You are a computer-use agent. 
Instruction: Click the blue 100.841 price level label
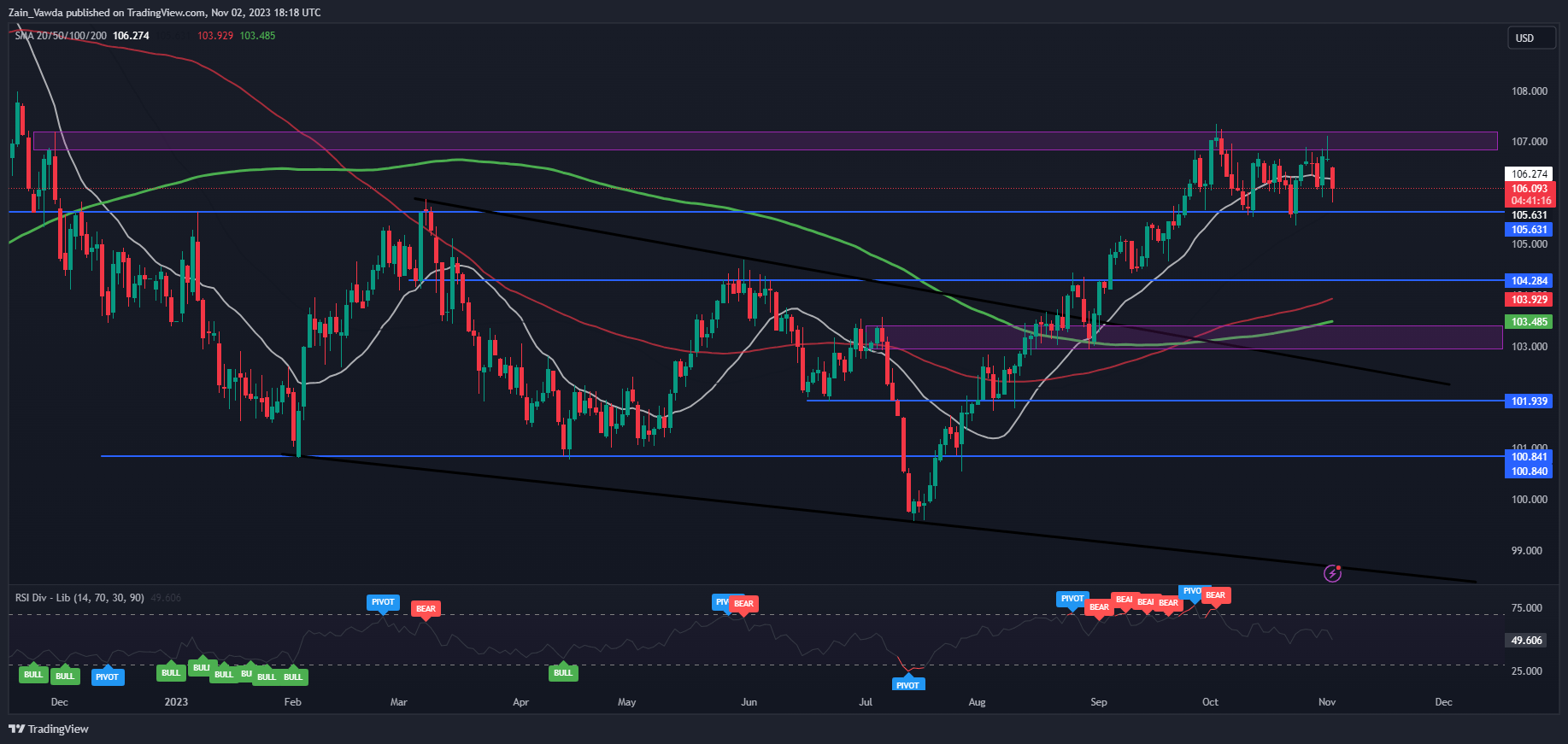[1529, 457]
